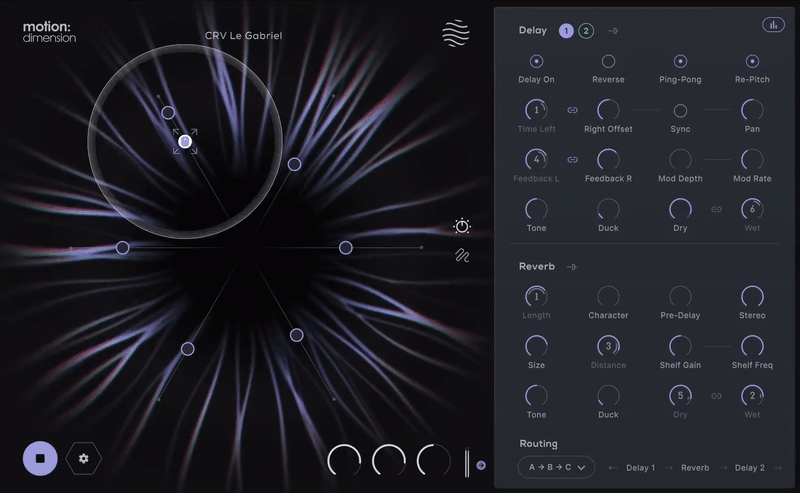Image resolution: width=800 pixels, height=493 pixels.
Task: Click the Mod Rate knob
Action: (752, 160)
